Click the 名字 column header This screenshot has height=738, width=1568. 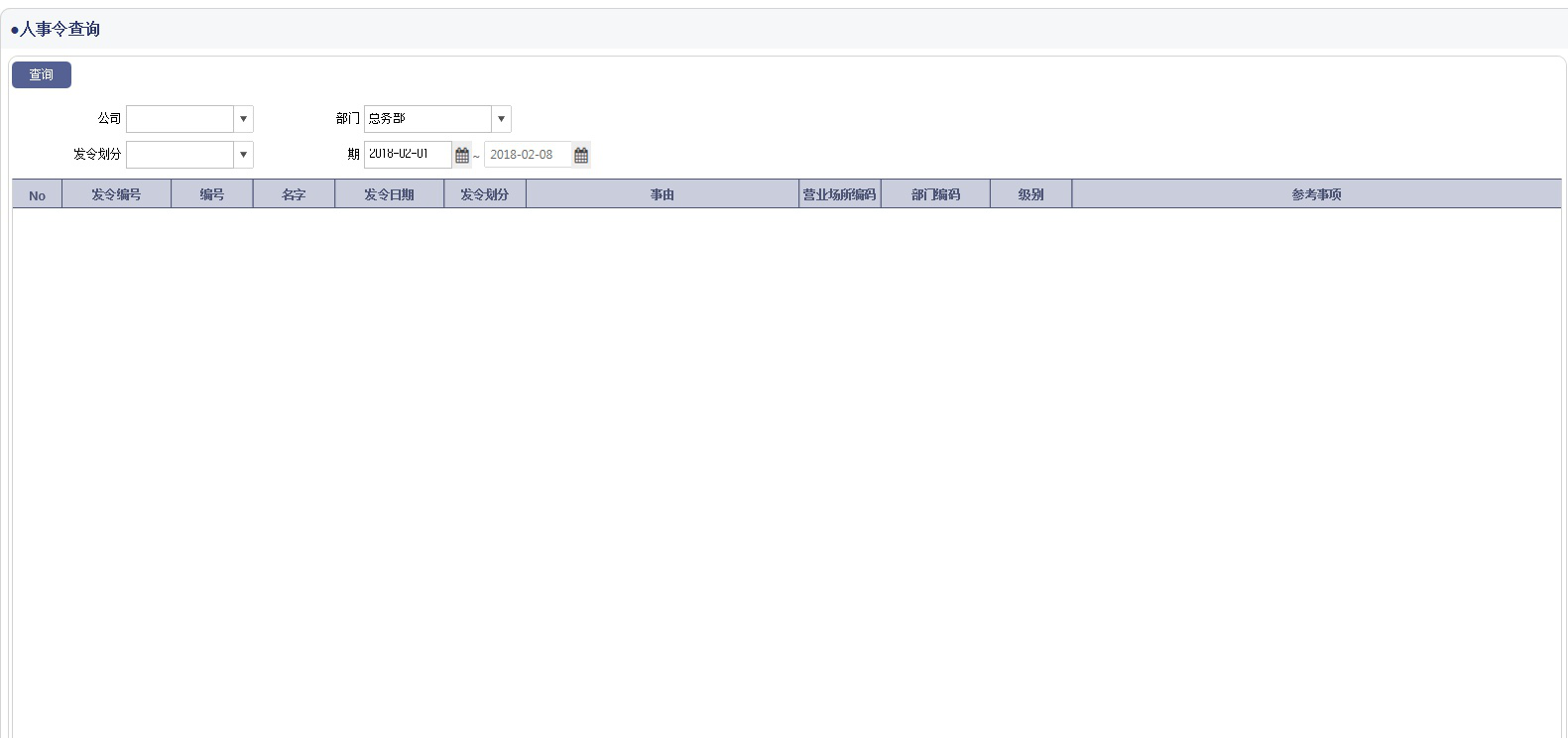click(x=294, y=195)
